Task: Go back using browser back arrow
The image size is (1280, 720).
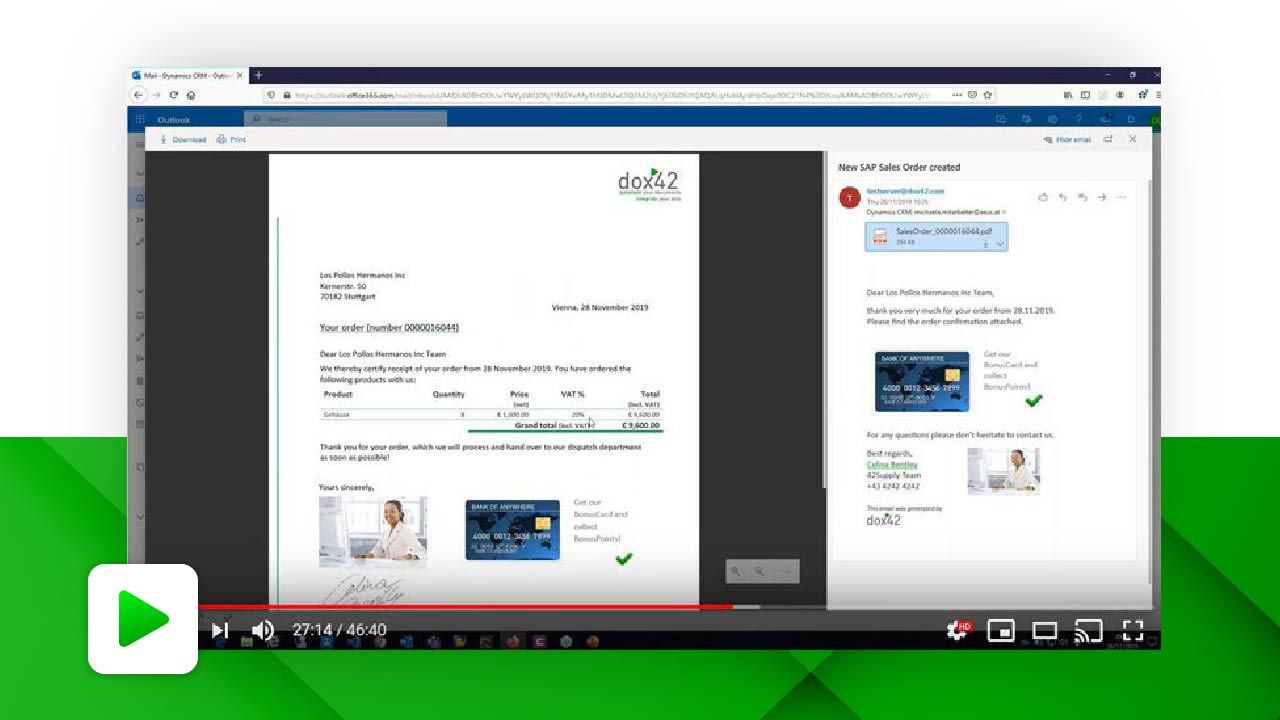Action: coord(139,95)
